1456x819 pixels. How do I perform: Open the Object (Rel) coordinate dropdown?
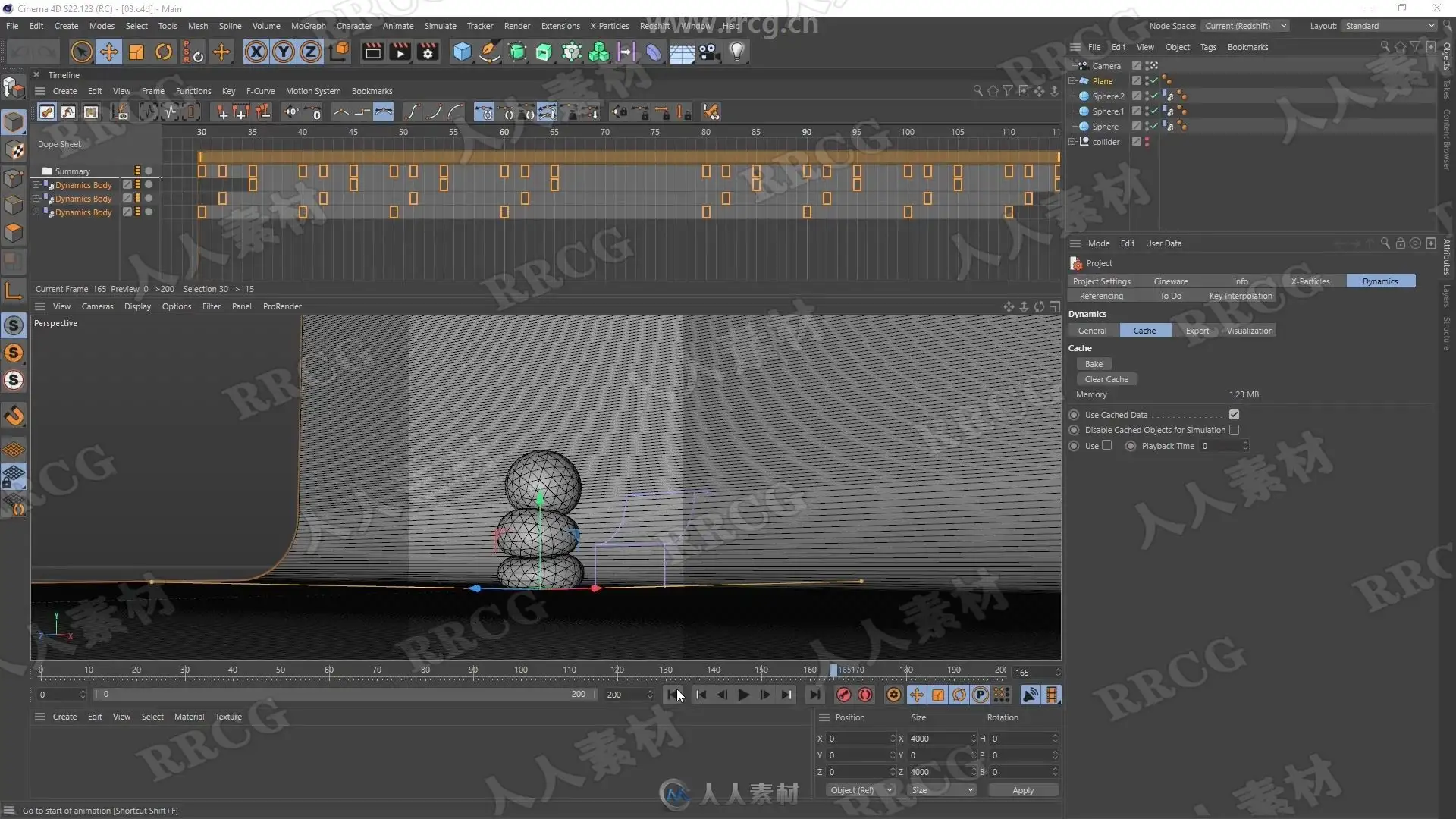(x=861, y=790)
